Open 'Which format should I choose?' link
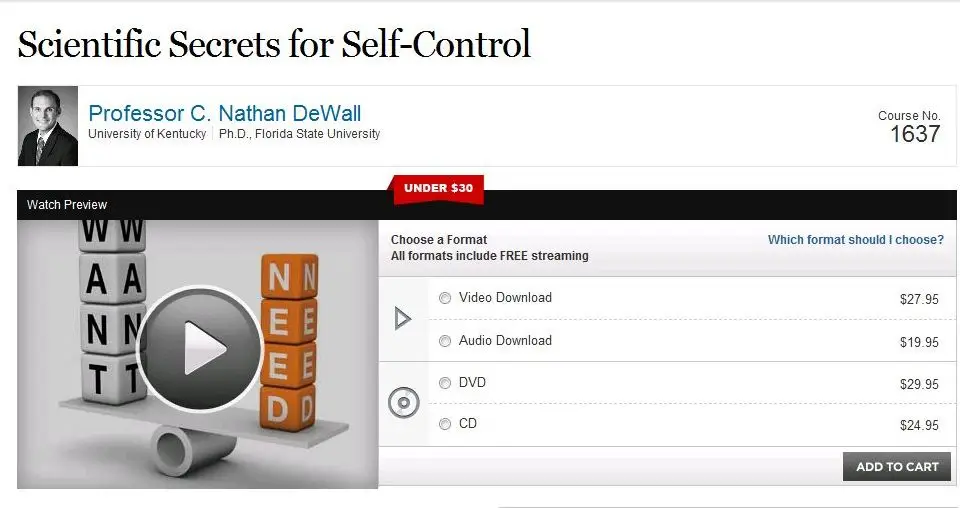The width and height of the screenshot is (960, 508). click(856, 240)
